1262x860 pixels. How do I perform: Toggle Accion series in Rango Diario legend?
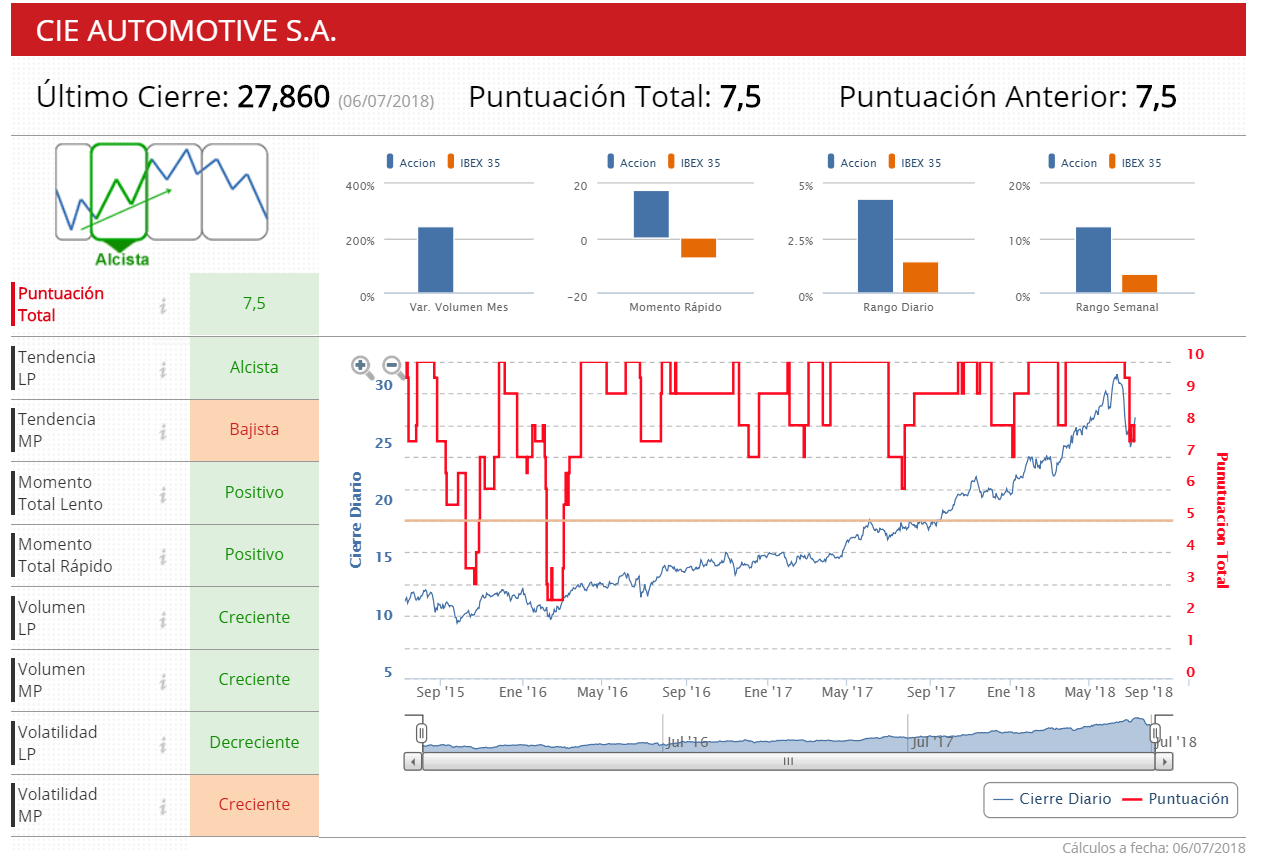click(x=851, y=163)
